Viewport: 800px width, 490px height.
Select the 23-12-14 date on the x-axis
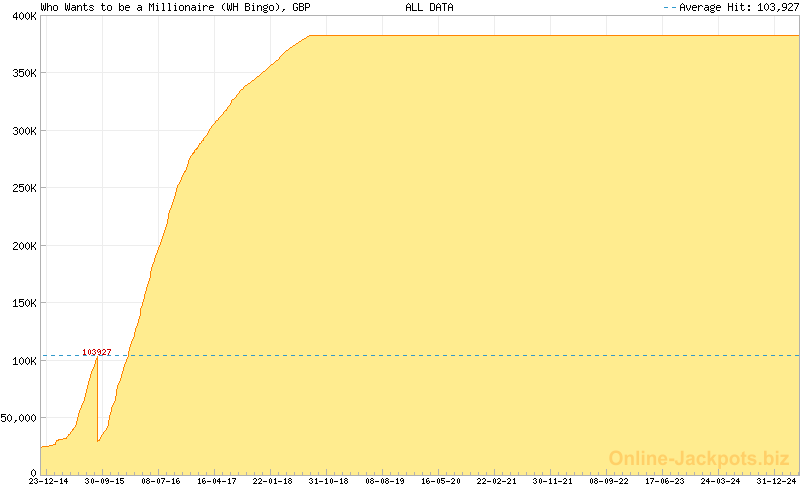48,481
